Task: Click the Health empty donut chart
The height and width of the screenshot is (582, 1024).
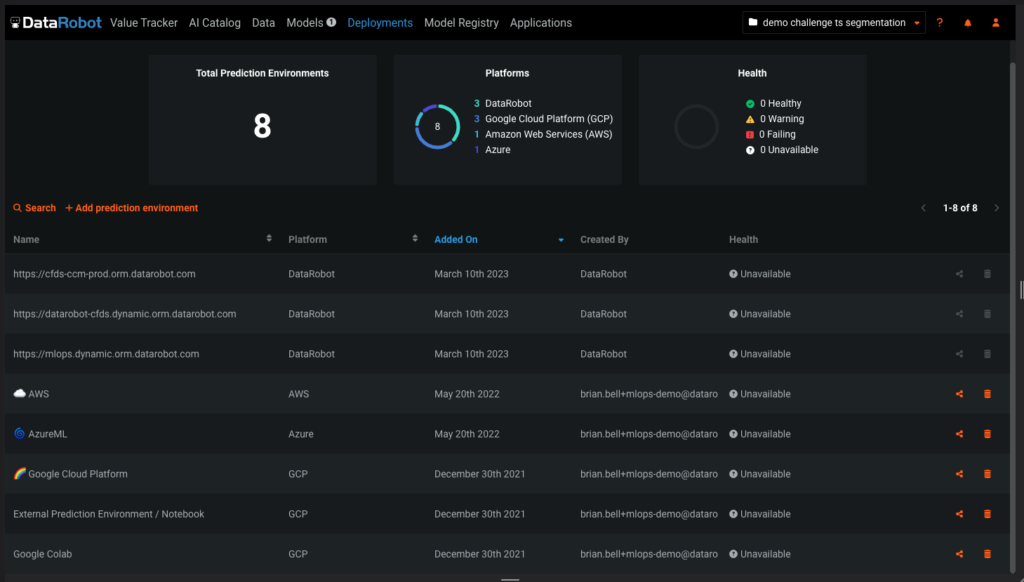Action: [x=696, y=127]
